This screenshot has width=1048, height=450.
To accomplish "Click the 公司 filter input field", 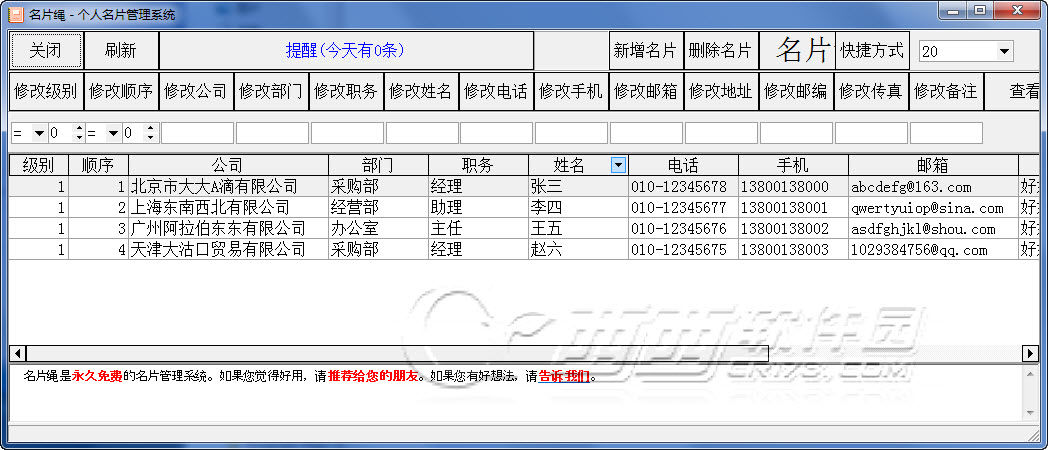I will click(x=197, y=133).
